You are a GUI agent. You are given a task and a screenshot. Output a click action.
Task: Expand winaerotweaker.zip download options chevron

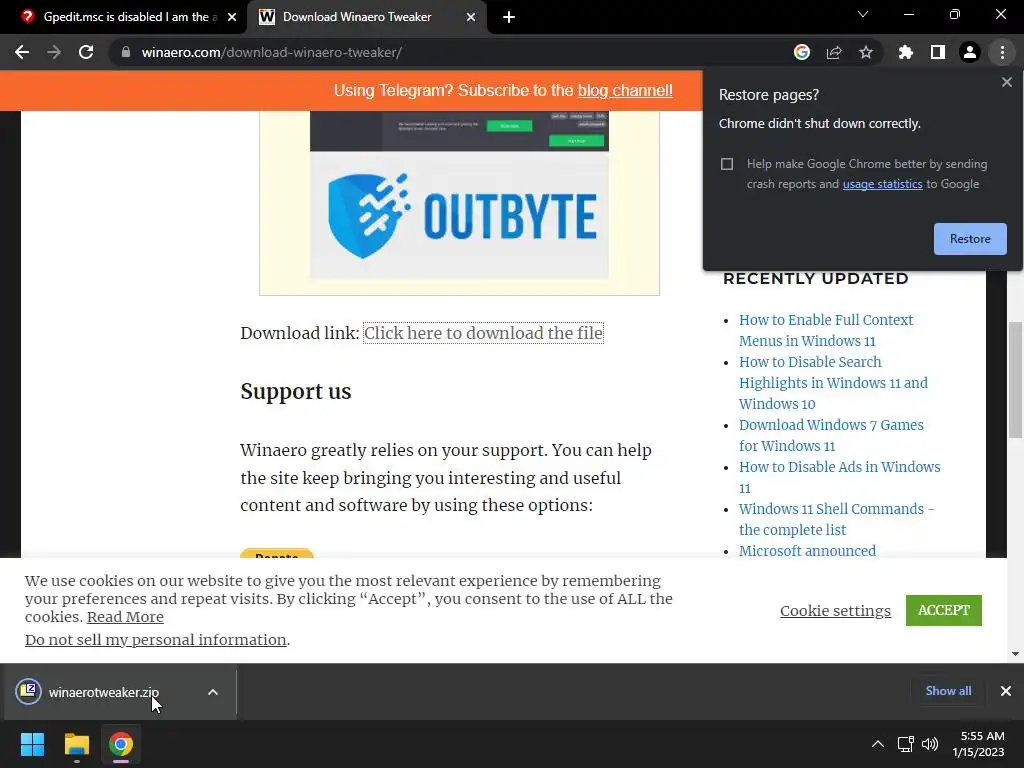click(213, 692)
